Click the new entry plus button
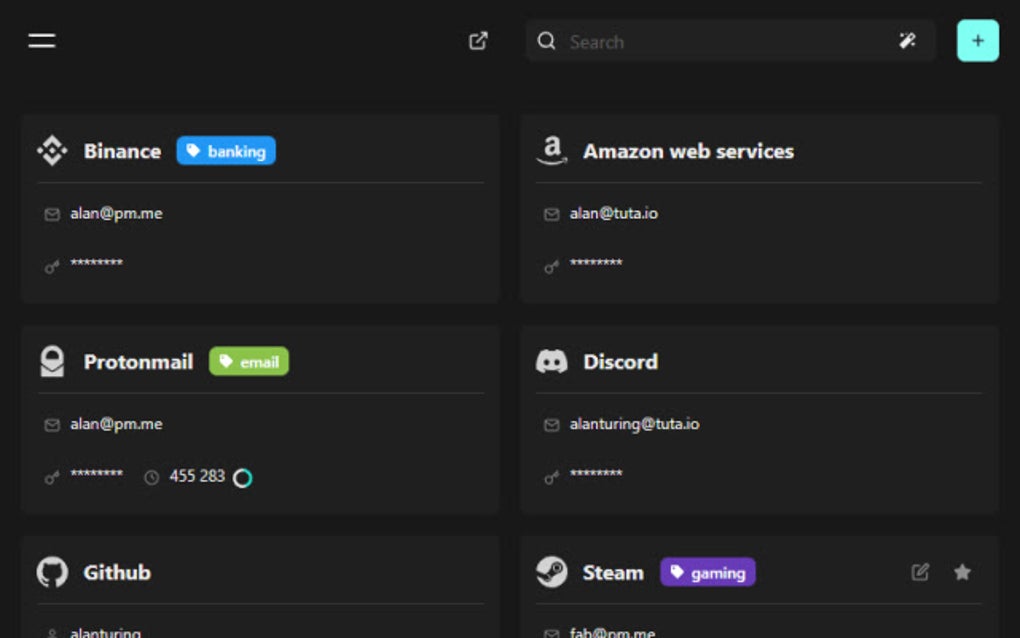The image size is (1020, 638). [977, 40]
